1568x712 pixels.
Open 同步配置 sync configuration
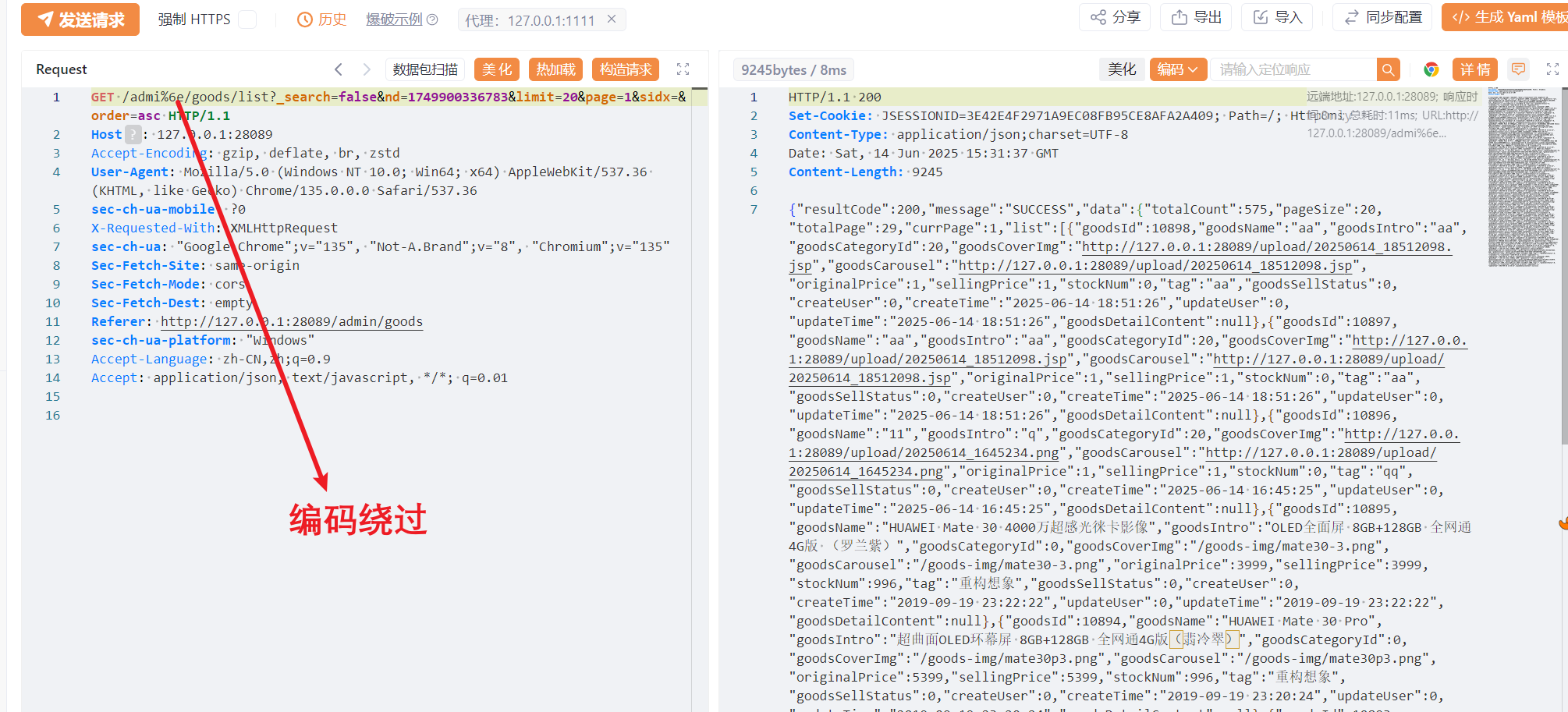click(x=1382, y=17)
